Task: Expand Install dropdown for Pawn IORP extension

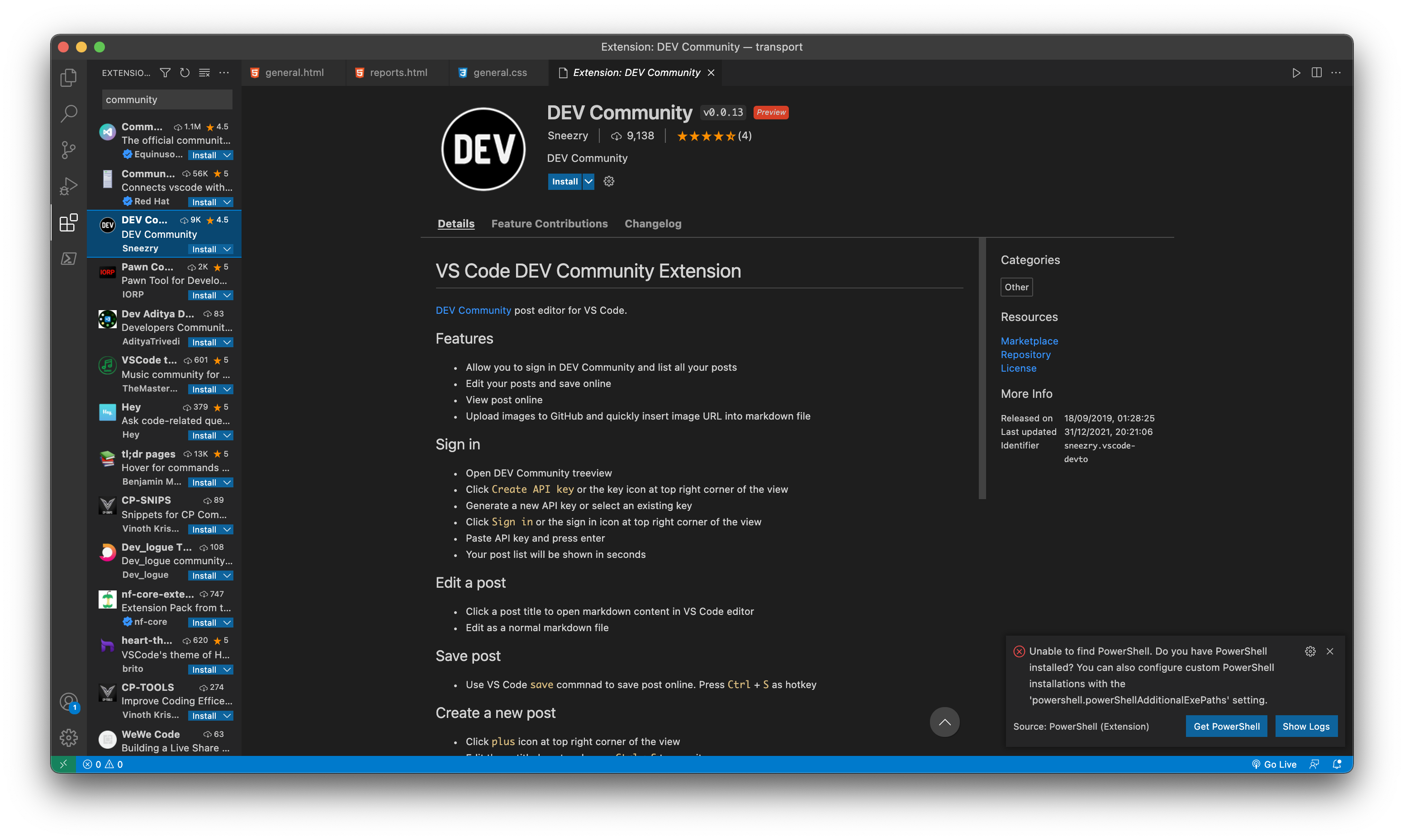Action: coord(227,296)
